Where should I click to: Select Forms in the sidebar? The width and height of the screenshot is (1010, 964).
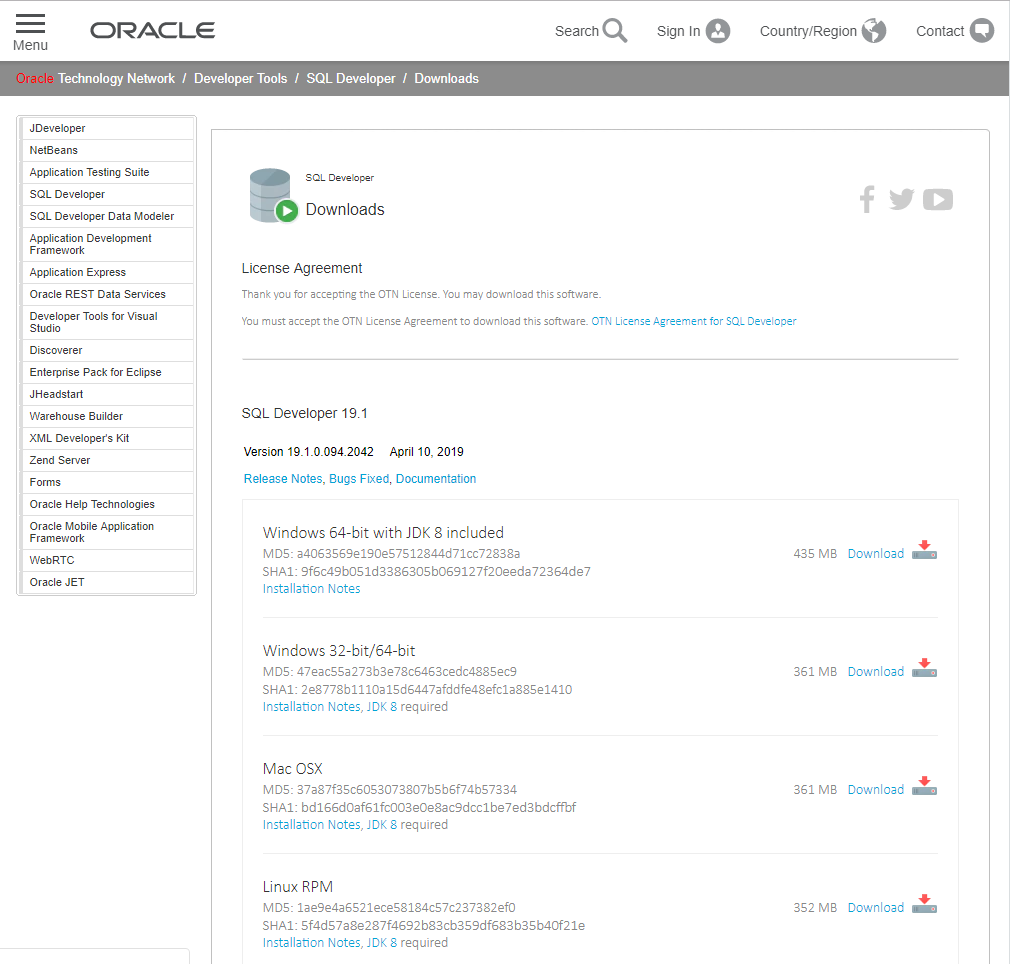click(108, 482)
